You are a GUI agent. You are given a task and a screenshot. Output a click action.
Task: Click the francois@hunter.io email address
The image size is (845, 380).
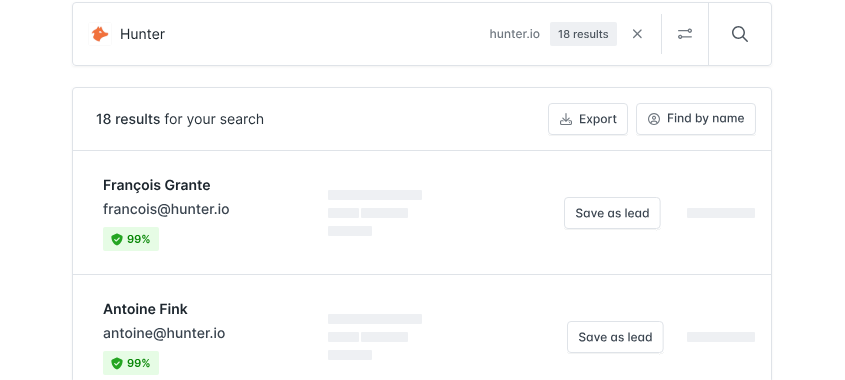click(x=166, y=209)
